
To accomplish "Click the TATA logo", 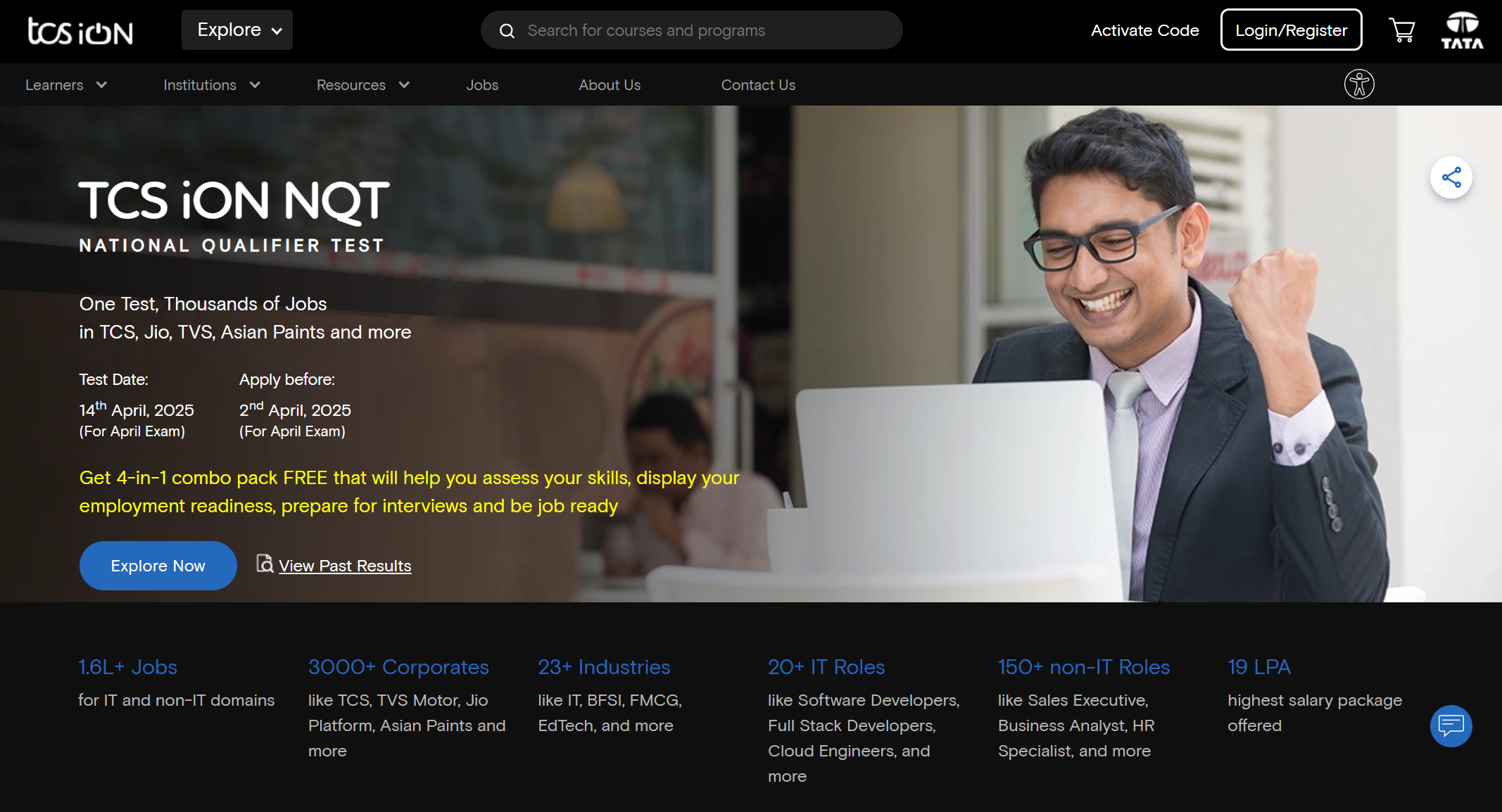I will [1462, 30].
